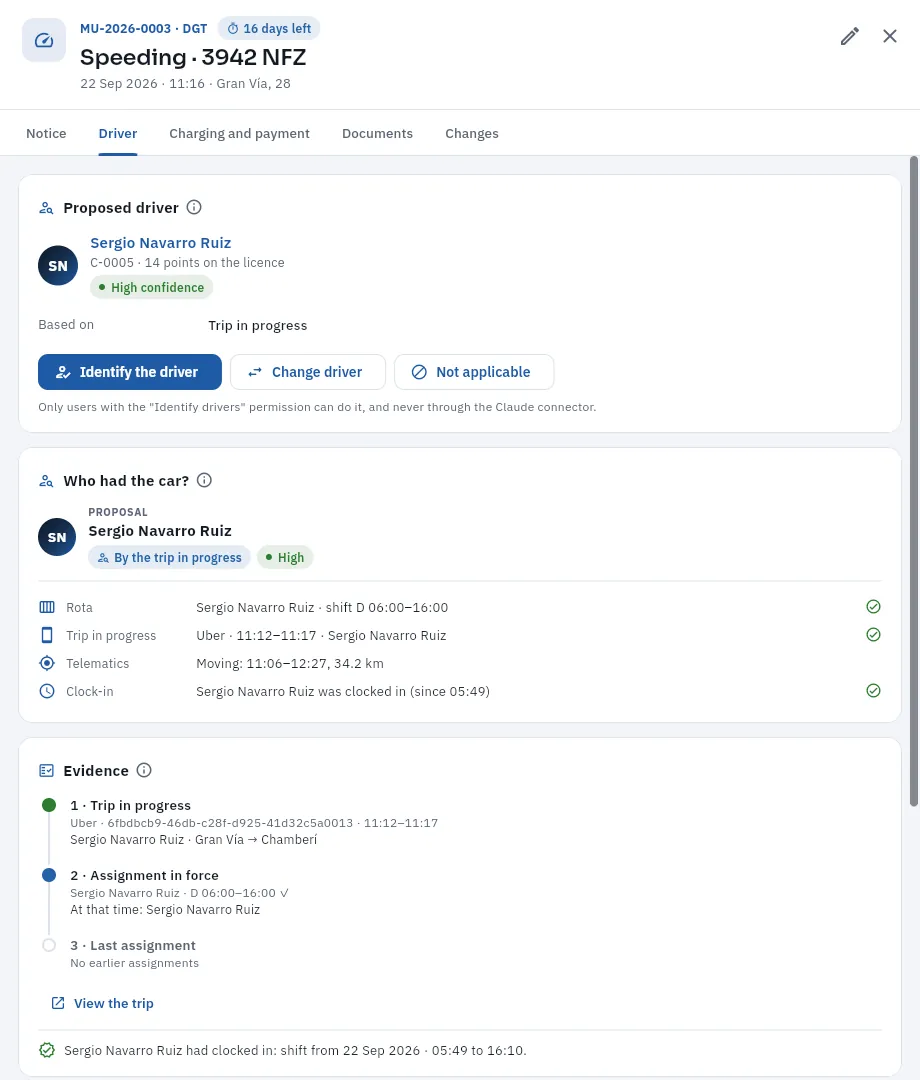Show info tooltip for Proposed driver
The image size is (920, 1080).
(x=194, y=207)
